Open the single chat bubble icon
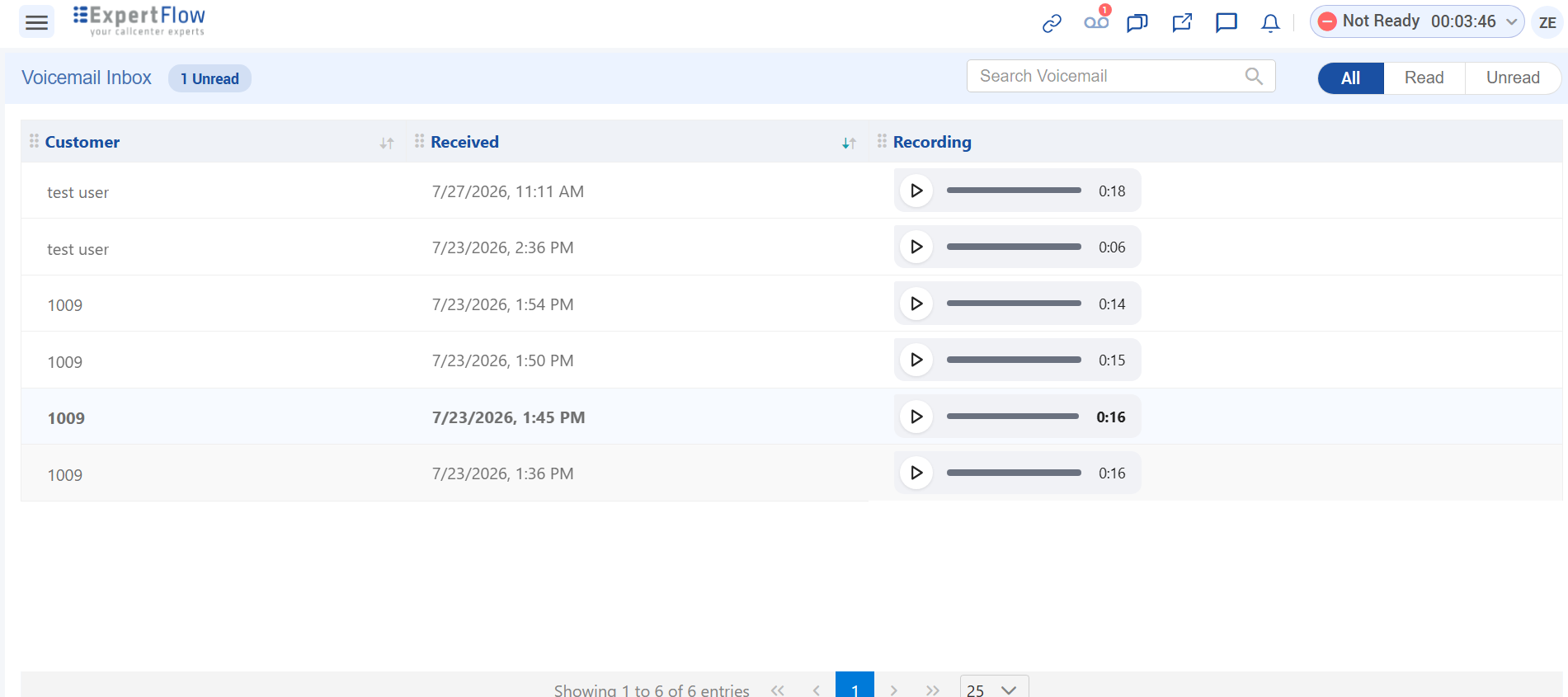The width and height of the screenshot is (1568, 697). [1227, 22]
